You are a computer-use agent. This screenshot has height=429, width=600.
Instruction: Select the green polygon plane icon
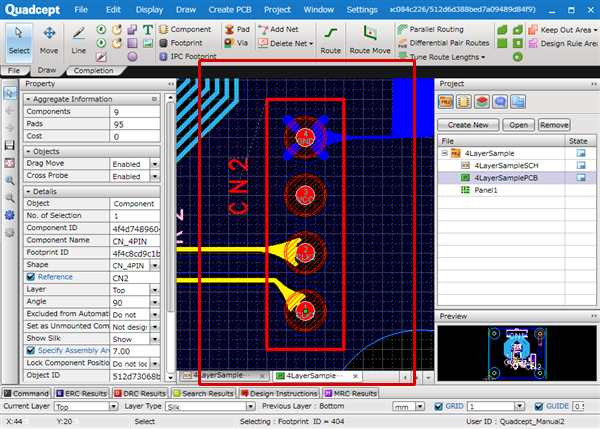[502, 29]
